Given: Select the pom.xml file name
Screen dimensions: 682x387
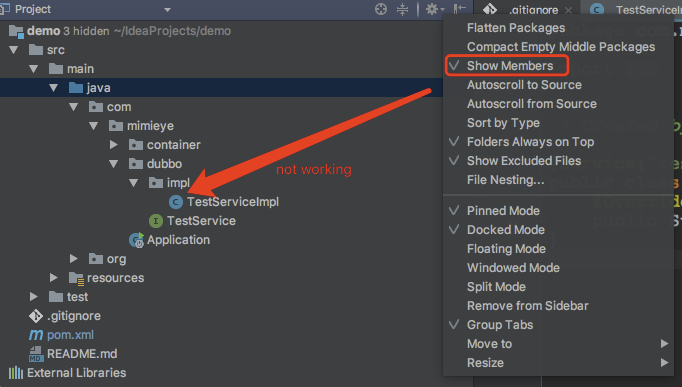Looking at the screenshot, I should tap(70, 335).
